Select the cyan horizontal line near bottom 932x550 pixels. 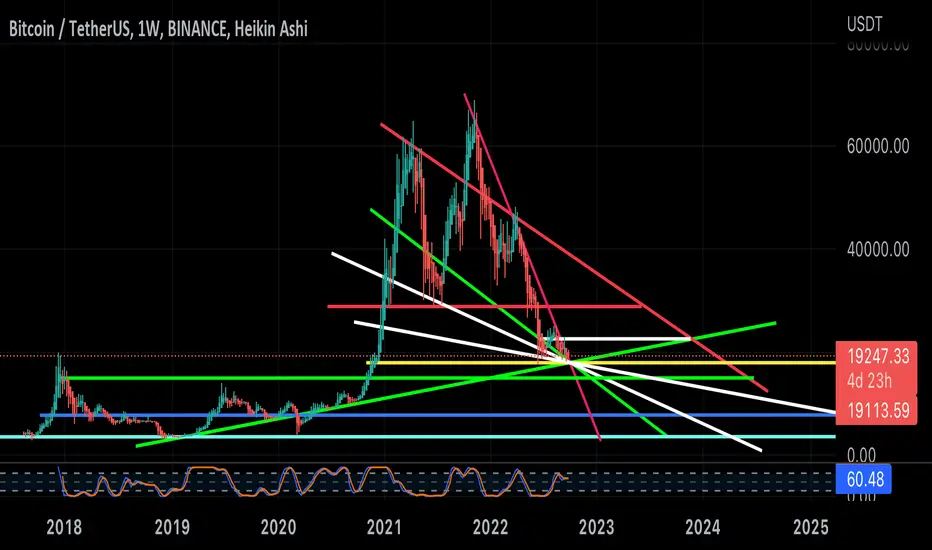pos(418,436)
